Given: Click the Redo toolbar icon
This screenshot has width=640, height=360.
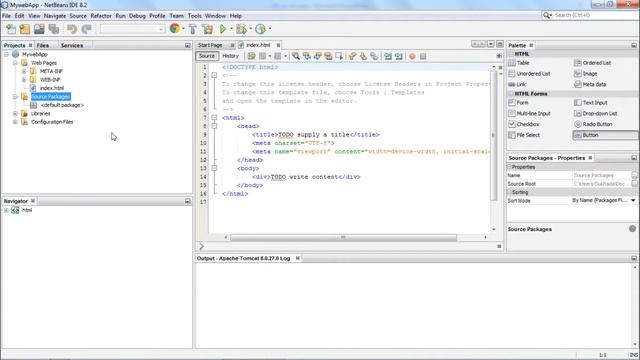Looking at the screenshot, I should 86,29.
